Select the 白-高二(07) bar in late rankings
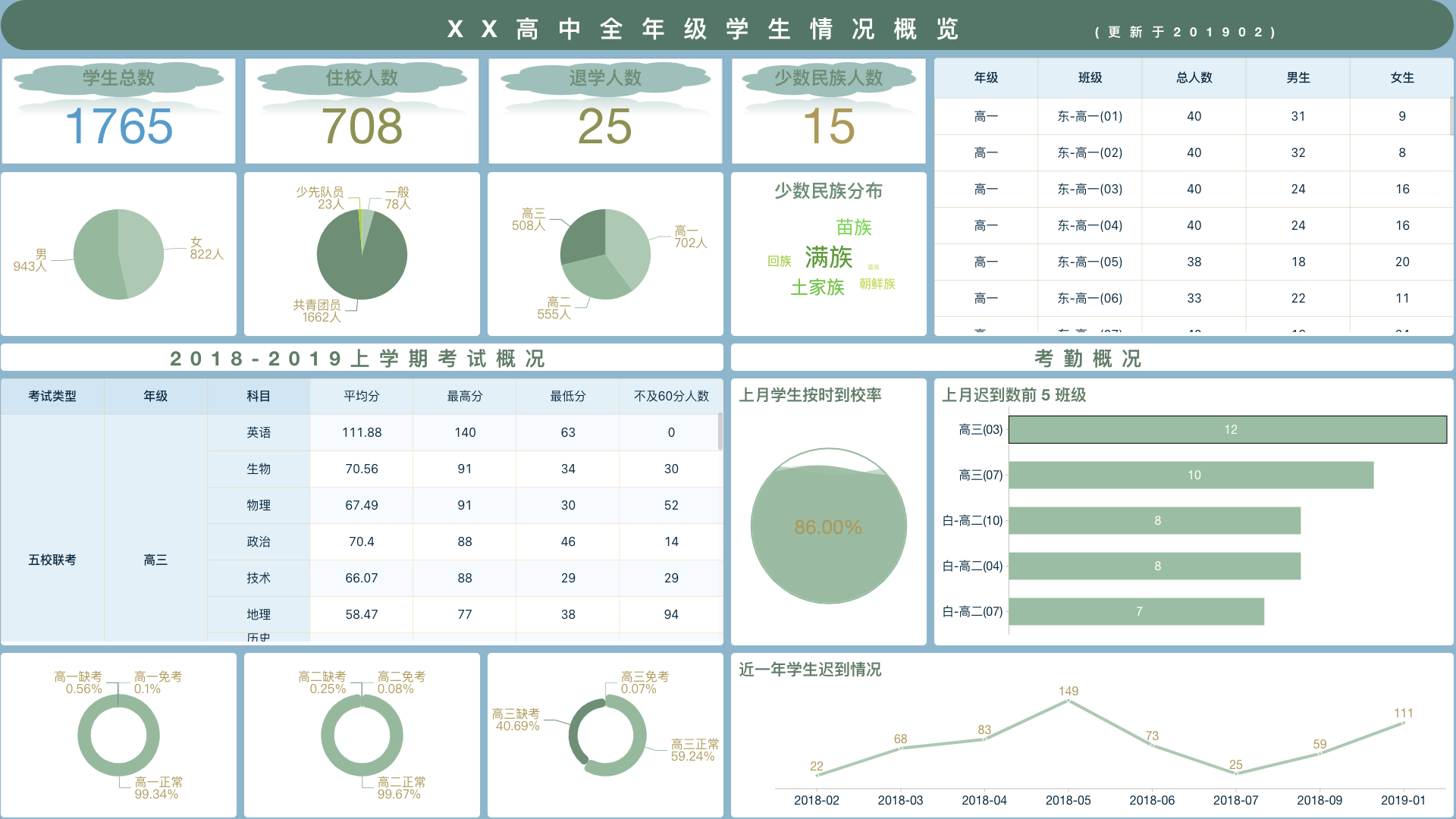 [x=1137, y=610]
